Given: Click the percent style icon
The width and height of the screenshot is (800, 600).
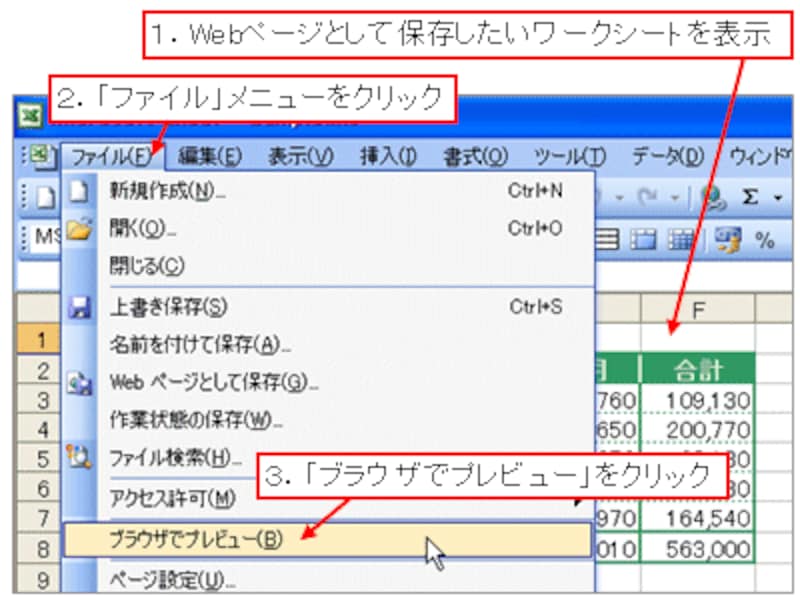Looking at the screenshot, I should tap(764, 240).
